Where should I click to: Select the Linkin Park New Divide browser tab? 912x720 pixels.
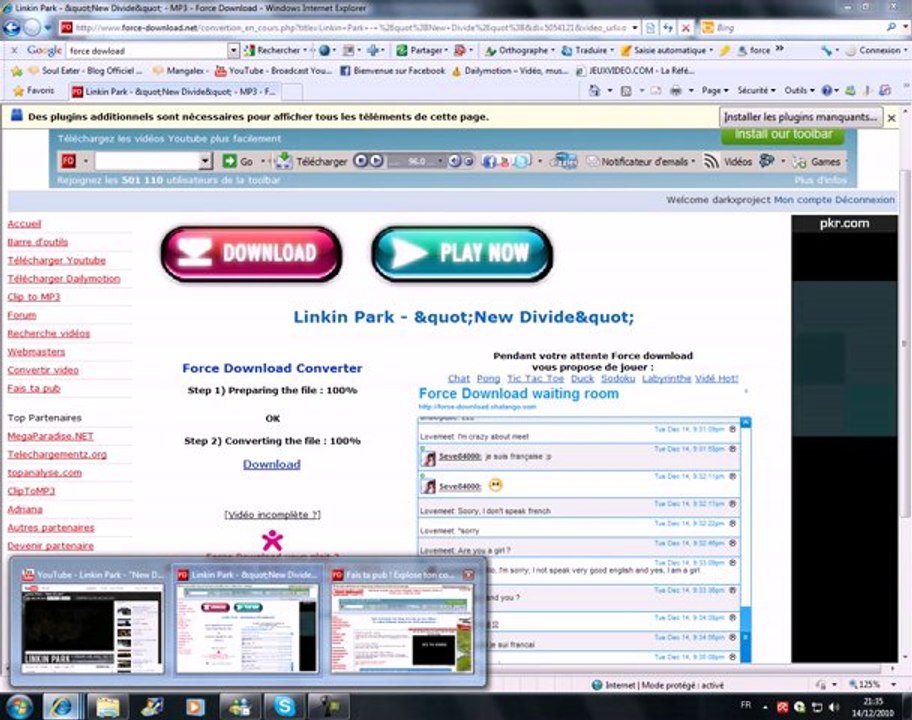[x=174, y=92]
